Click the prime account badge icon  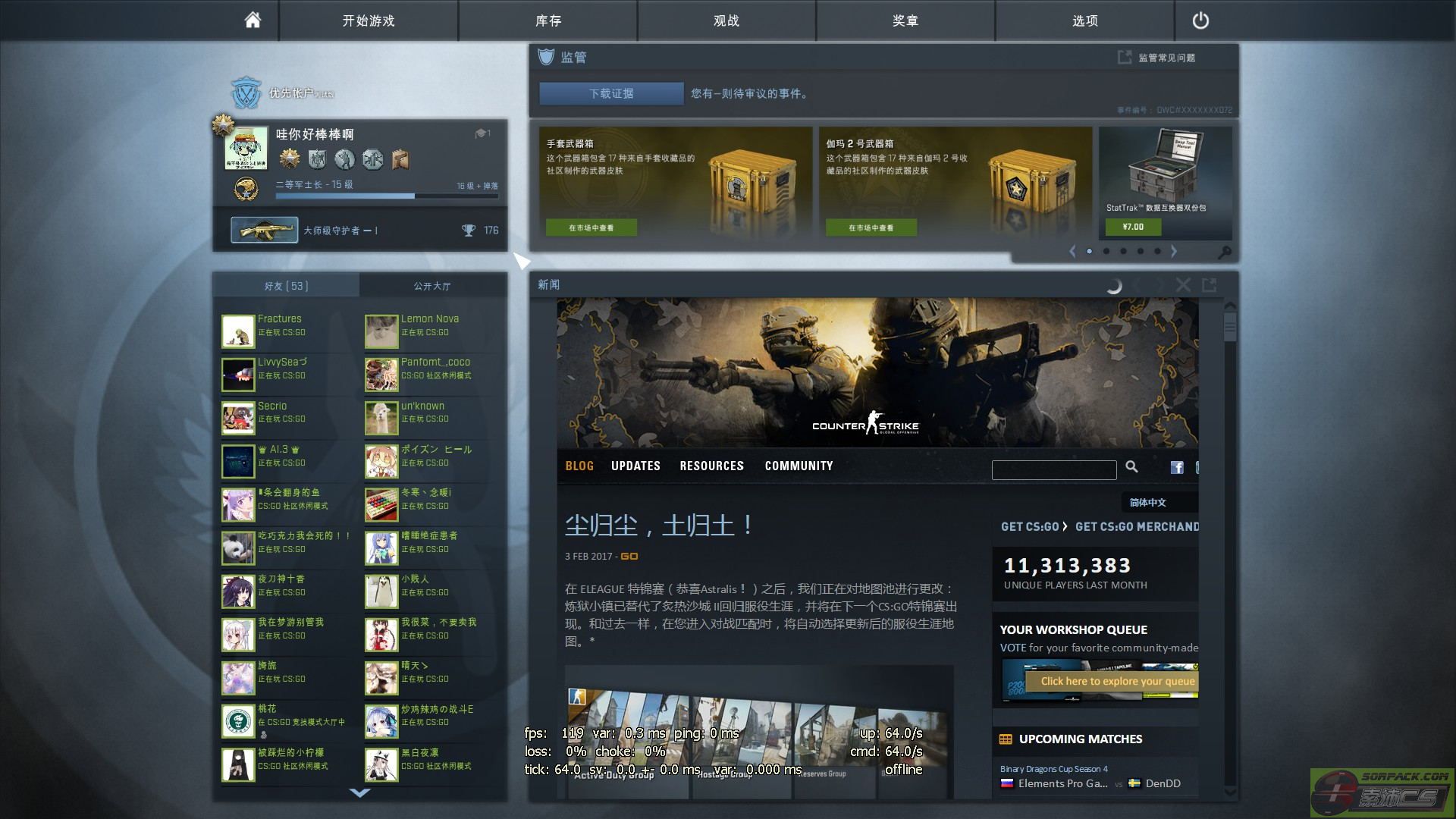click(x=246, y=93)
